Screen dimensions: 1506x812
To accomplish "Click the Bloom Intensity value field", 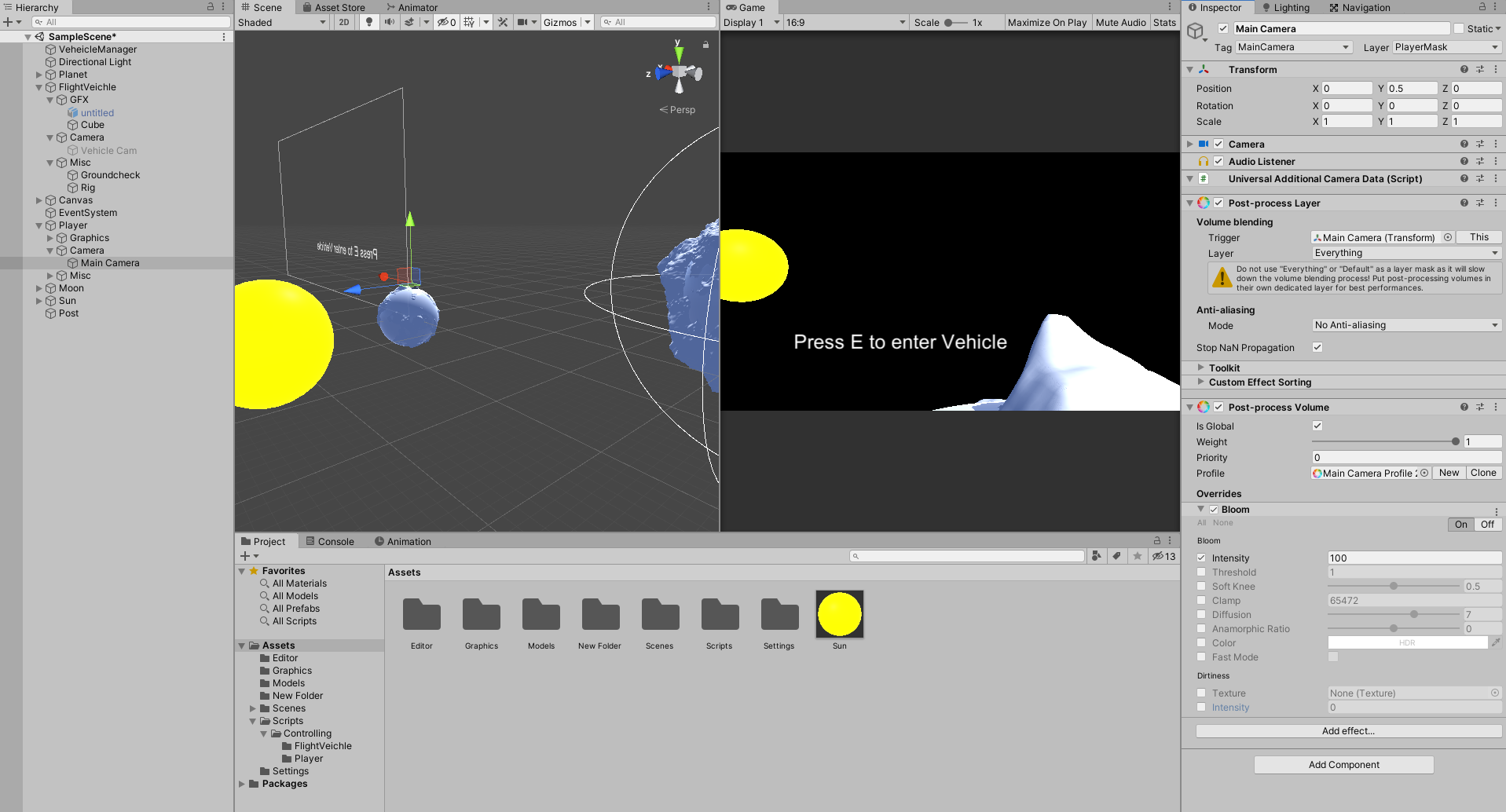I will pos(1414,558).
